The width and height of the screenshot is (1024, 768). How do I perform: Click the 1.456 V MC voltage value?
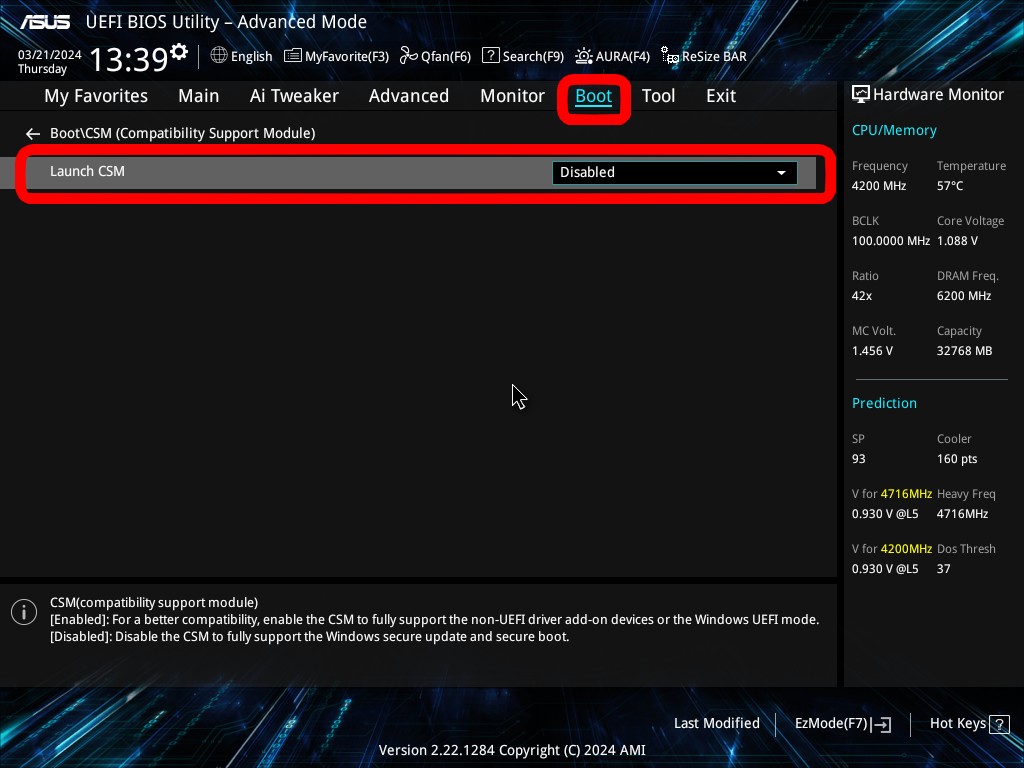coord(872,351)
